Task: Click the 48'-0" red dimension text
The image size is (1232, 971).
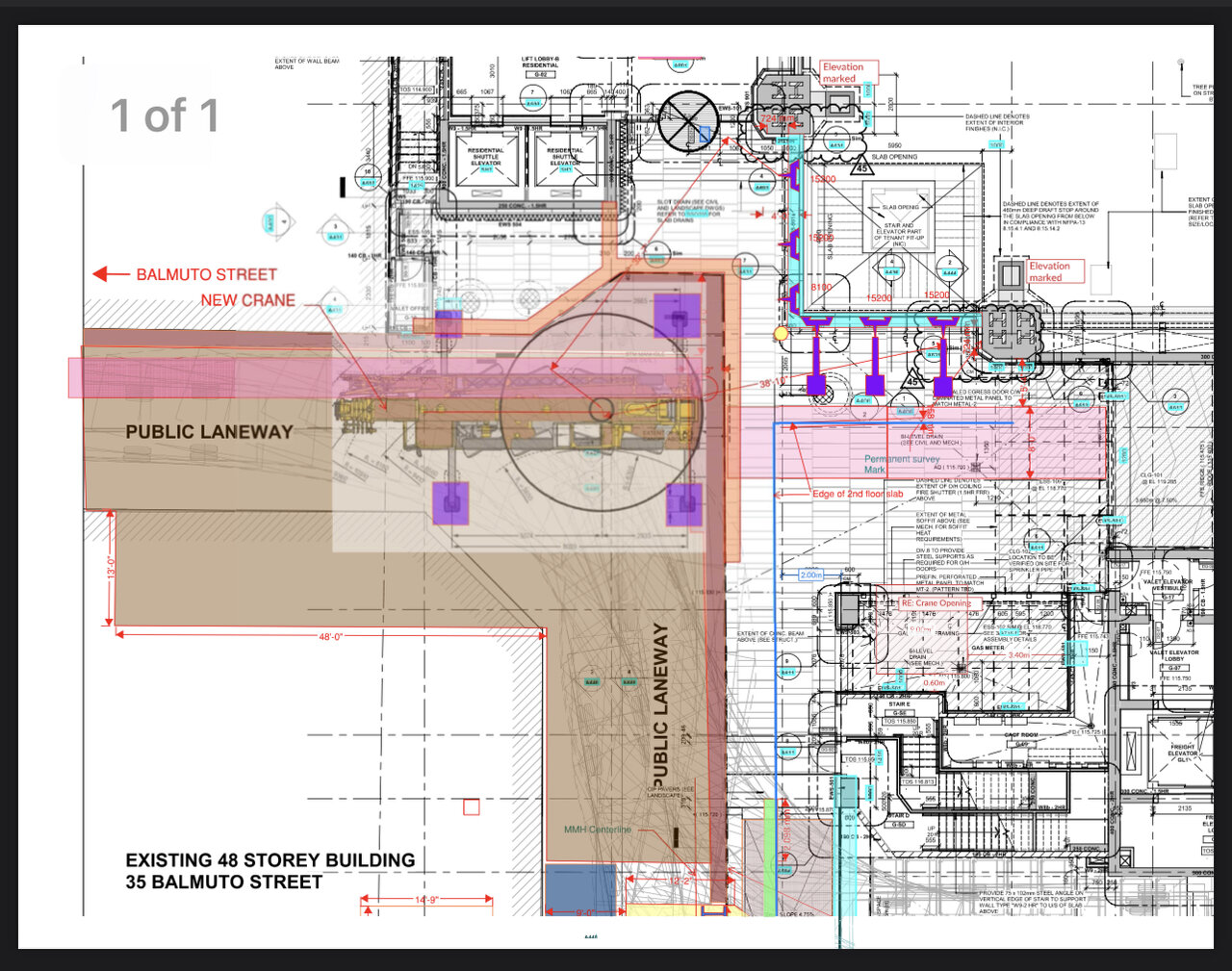Action: (331, 637)
